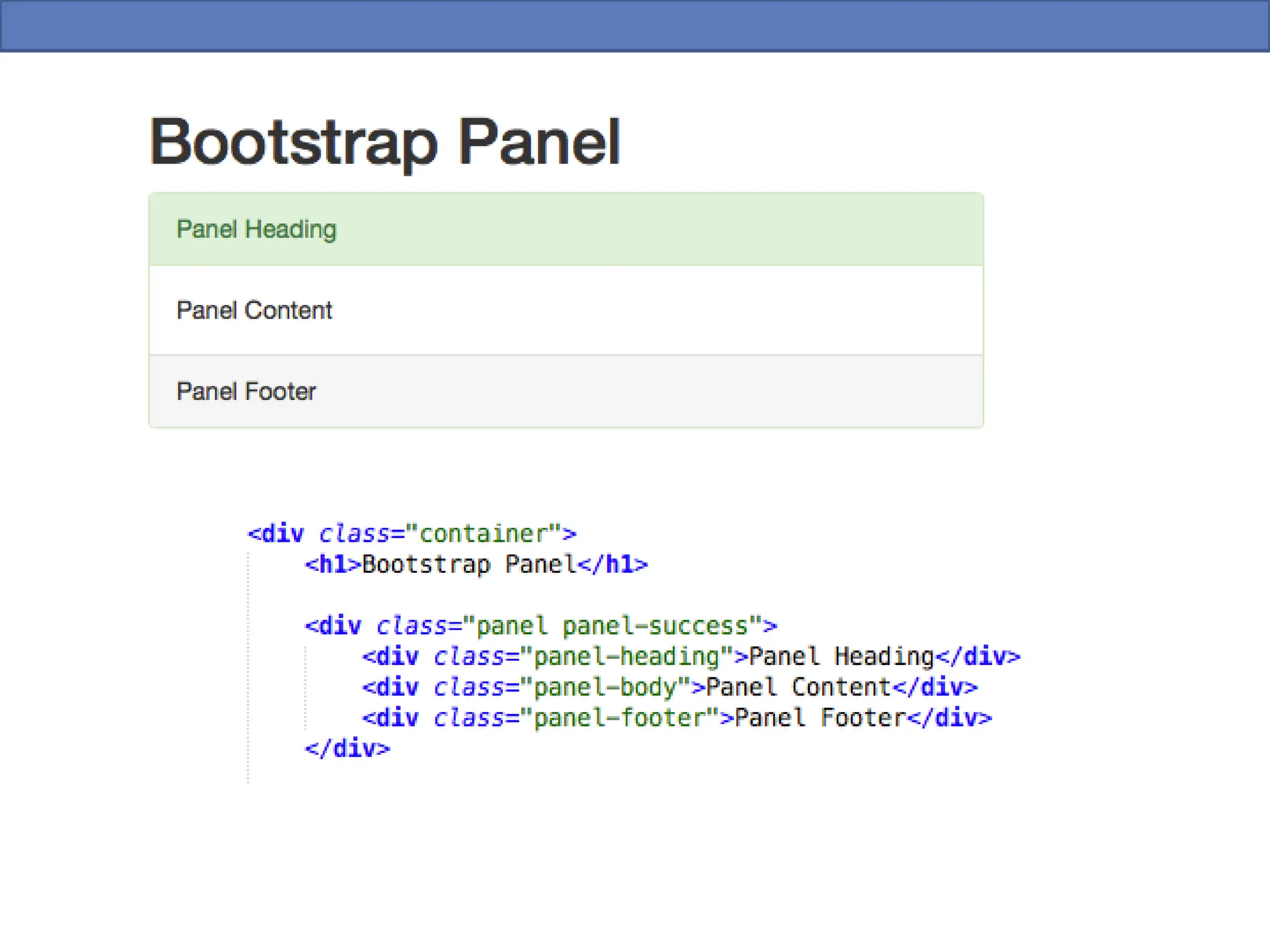Click "Panel Footer" text inside code line

pyautogui.click(x=820, y=718)
